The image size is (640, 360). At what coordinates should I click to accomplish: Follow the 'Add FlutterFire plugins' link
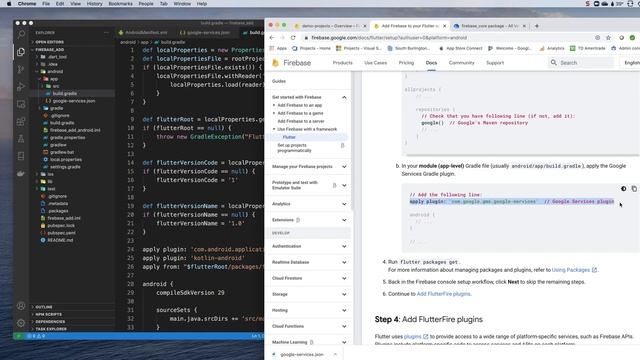[443, 294]
